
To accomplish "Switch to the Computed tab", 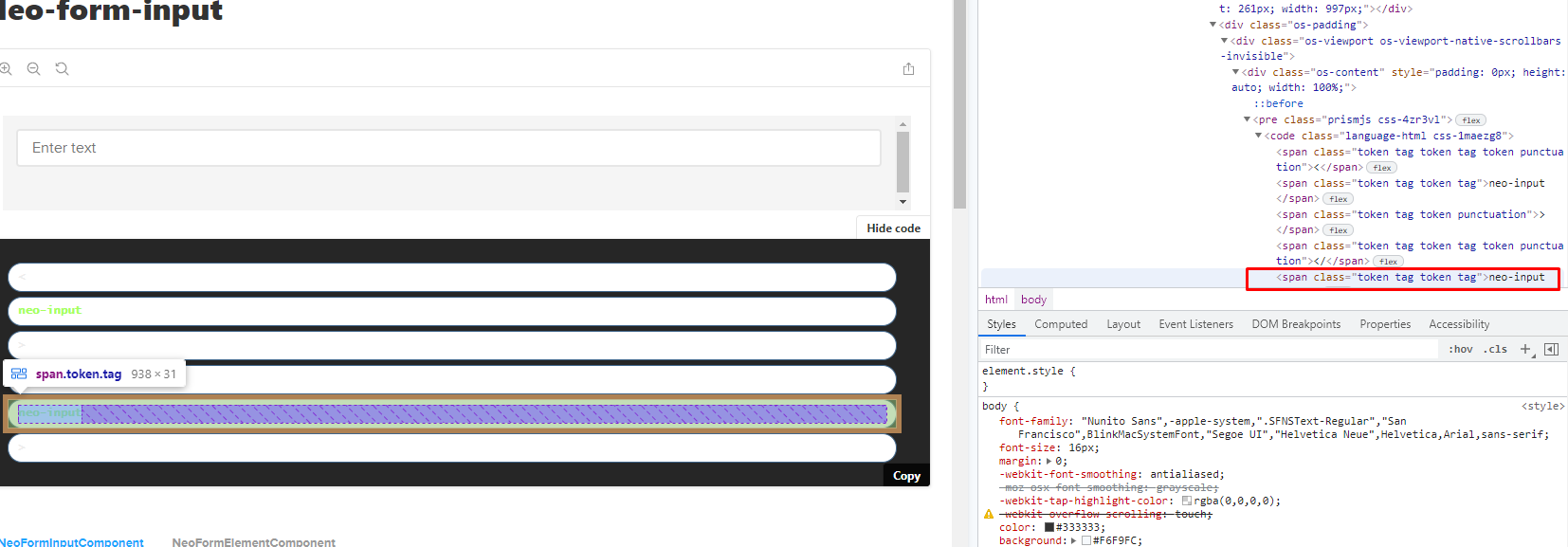I will pos(1061,324).
